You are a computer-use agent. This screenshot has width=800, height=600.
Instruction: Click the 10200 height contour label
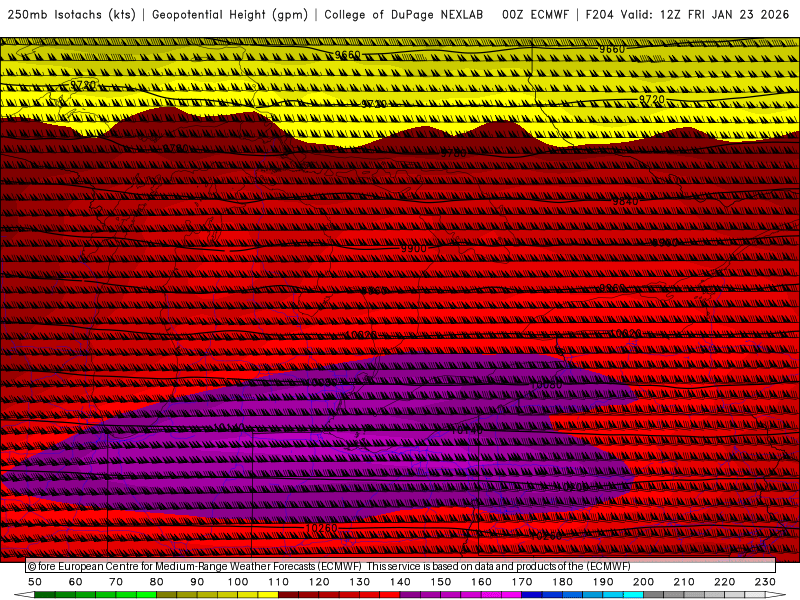coord(571,487)
